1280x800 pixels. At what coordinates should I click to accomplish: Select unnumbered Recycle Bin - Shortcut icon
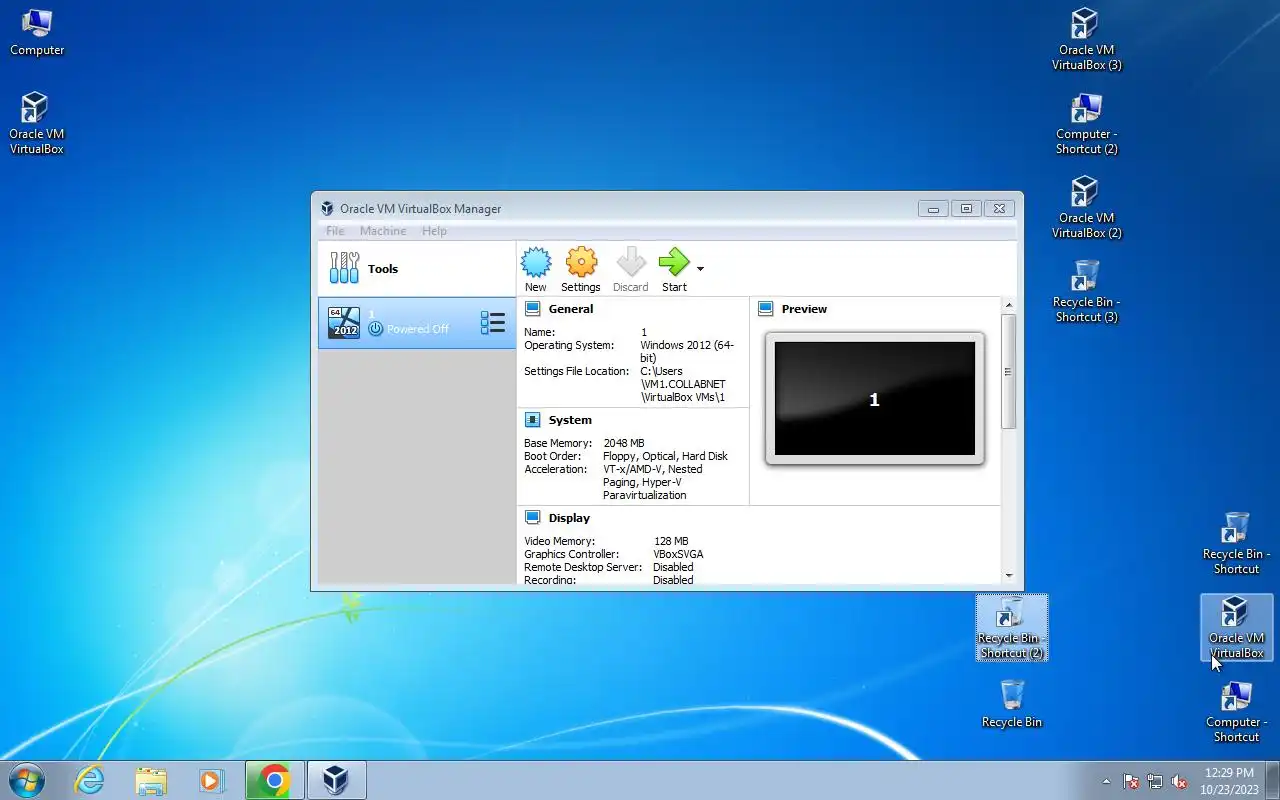1236,543
